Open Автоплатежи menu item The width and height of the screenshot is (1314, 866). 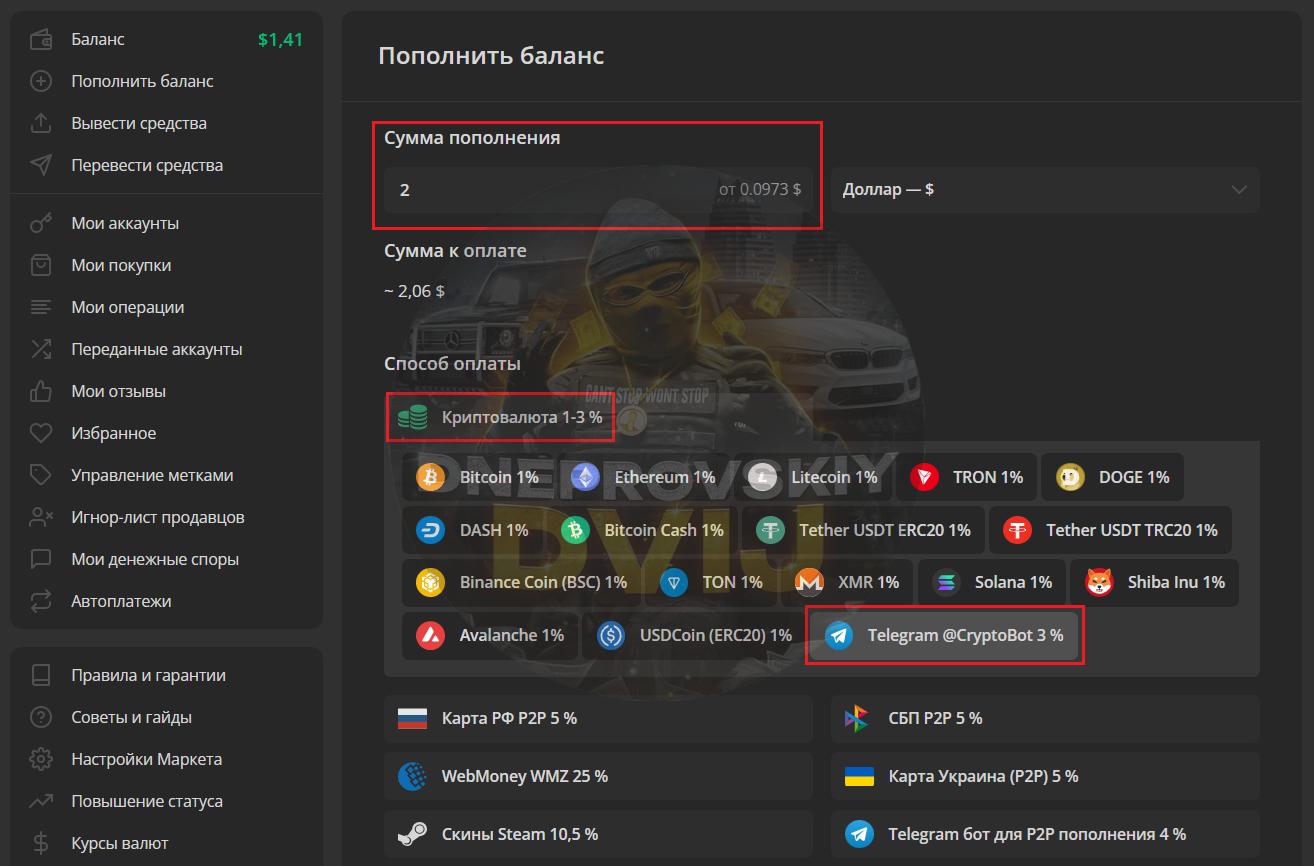(x=121, y=602)
